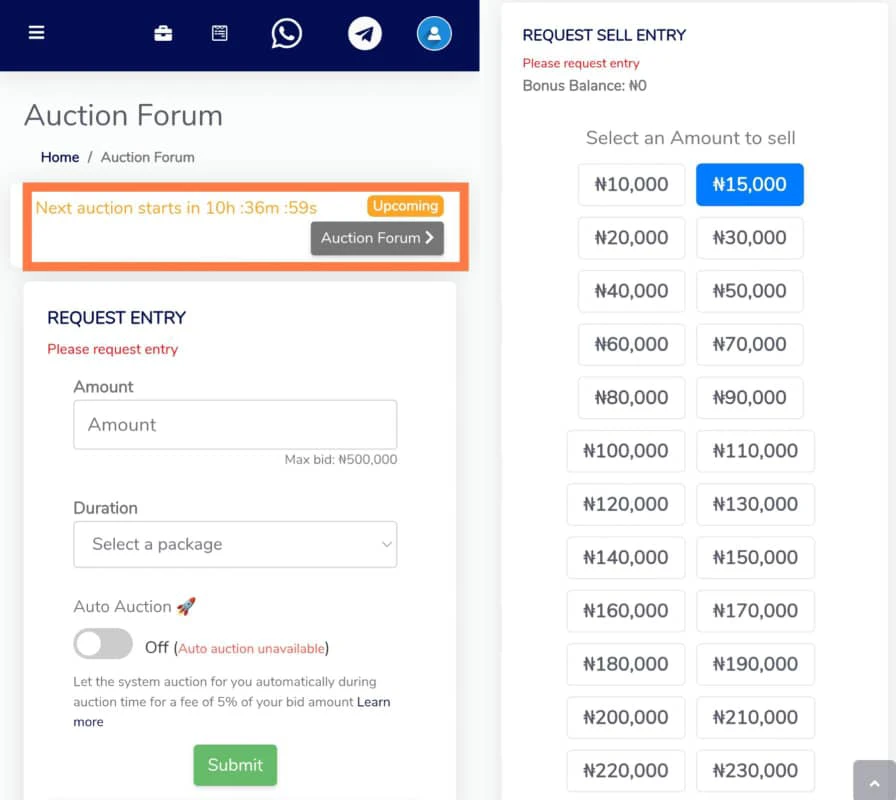Viewport: 896px width, 800px height.
Task: Select ₦170,000 amount option
Action: (755, 610)
